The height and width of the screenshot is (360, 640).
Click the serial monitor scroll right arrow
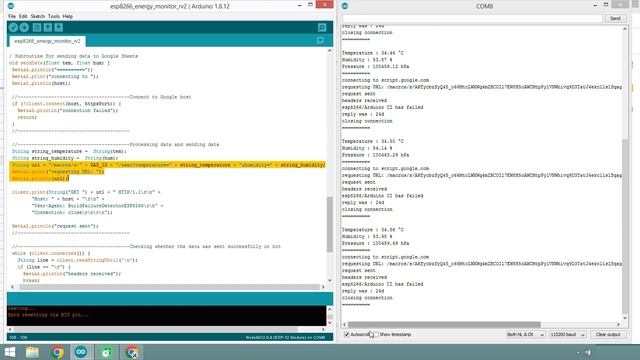pos(618,324)
